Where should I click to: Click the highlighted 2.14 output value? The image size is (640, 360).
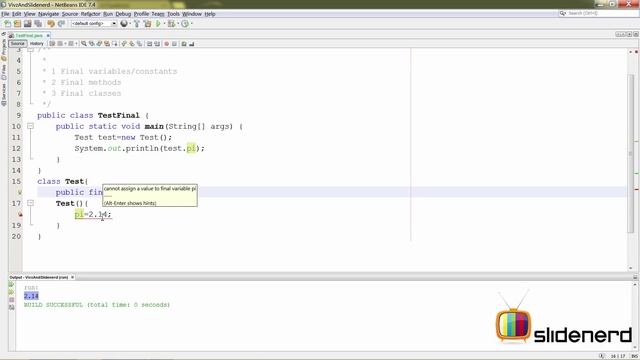point(31,296)
